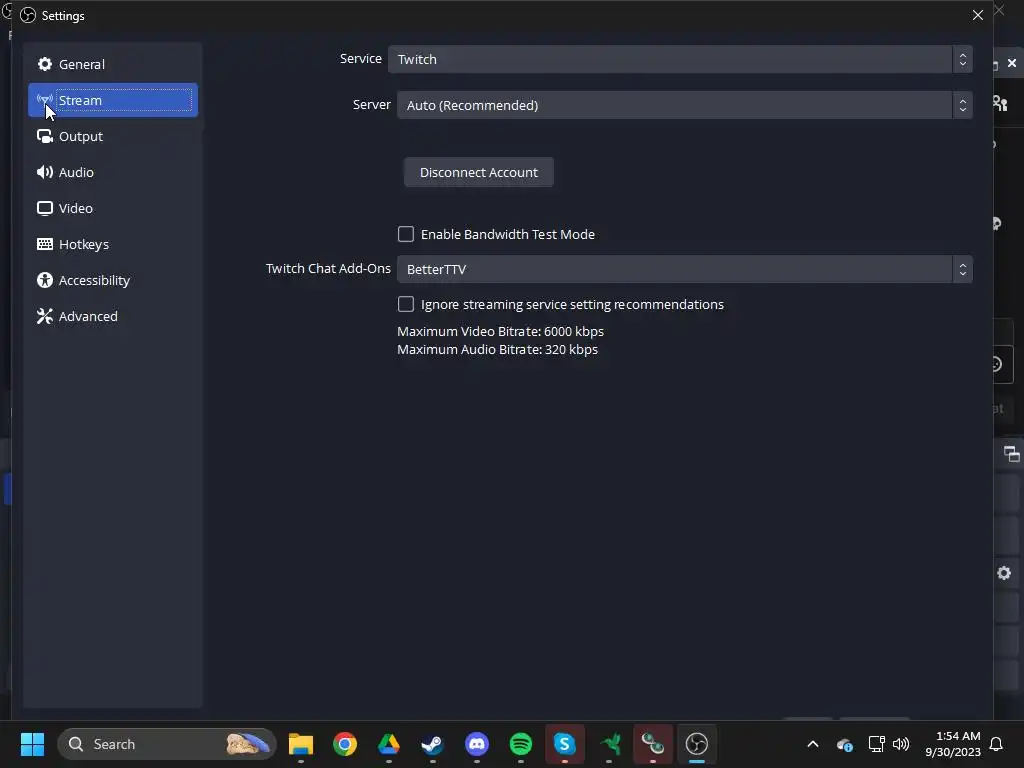Open the General settings section
The height and width of the screenshot is (768, 1024).
pyautogui.click(x=112, y=64)
